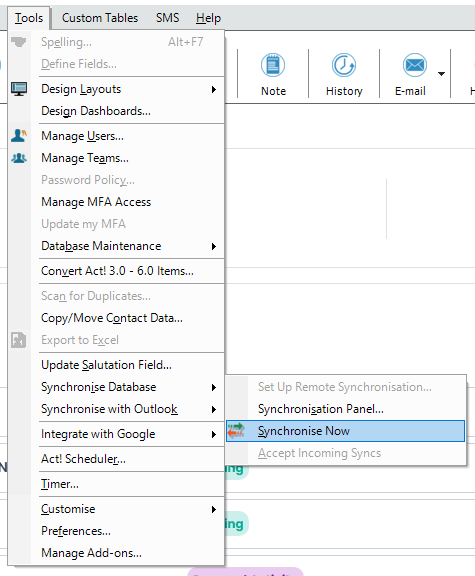Choose Convert Act! 3.0 - 6.0 Items...
Viewport: 475px width, 576px height.
click(x=116, y=271)
